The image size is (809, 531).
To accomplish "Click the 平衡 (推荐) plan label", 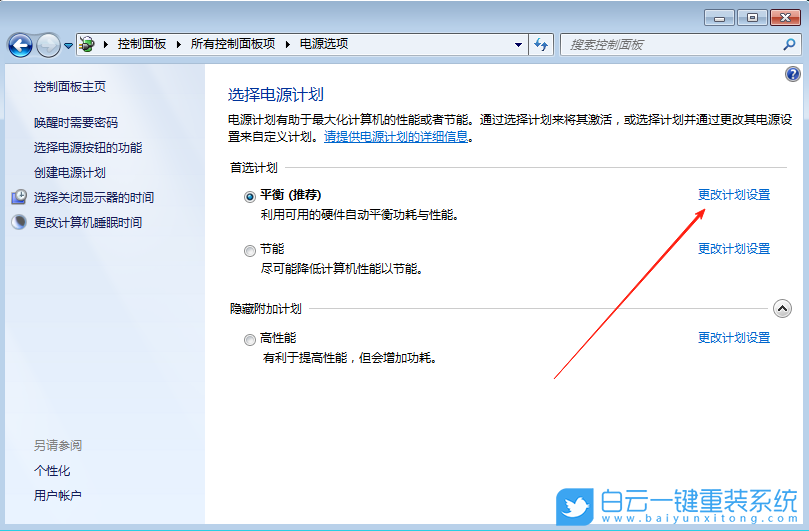I will coord(290,195).
